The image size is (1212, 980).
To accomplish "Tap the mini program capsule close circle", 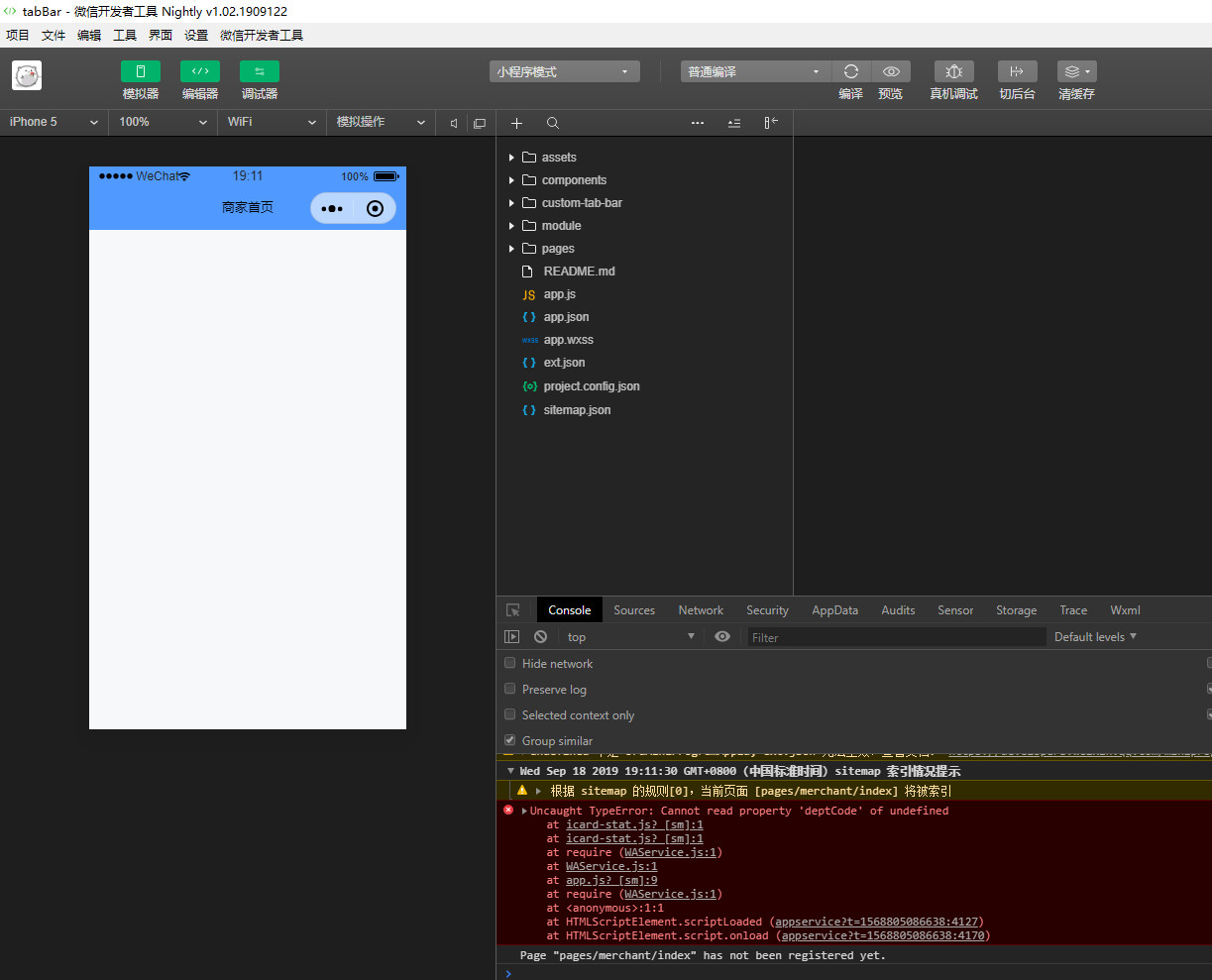I will pyautogui.click(x=375, y=208).
